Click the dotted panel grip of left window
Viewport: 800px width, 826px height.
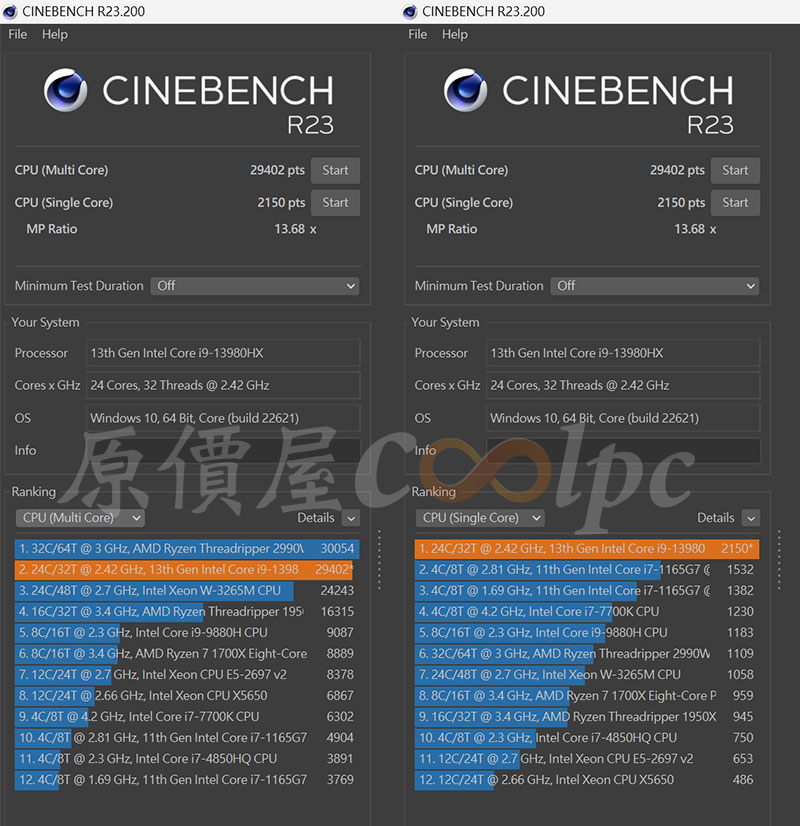[379, 559]
